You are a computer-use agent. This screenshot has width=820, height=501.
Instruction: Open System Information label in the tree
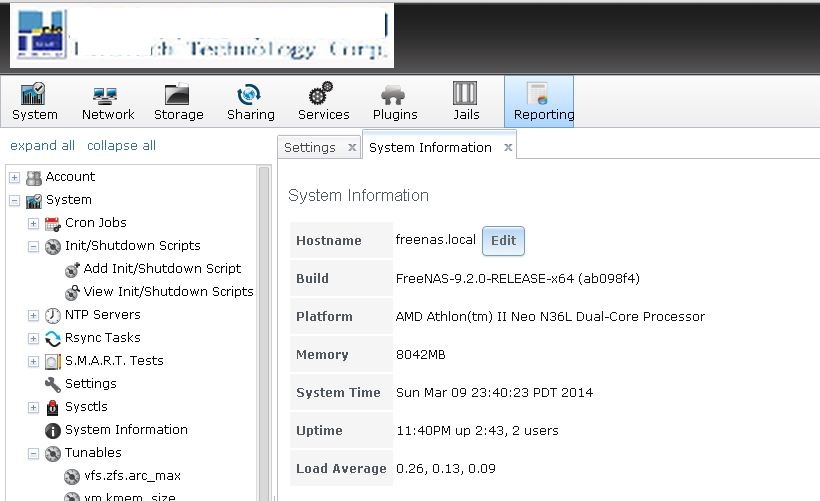(126, 430)
